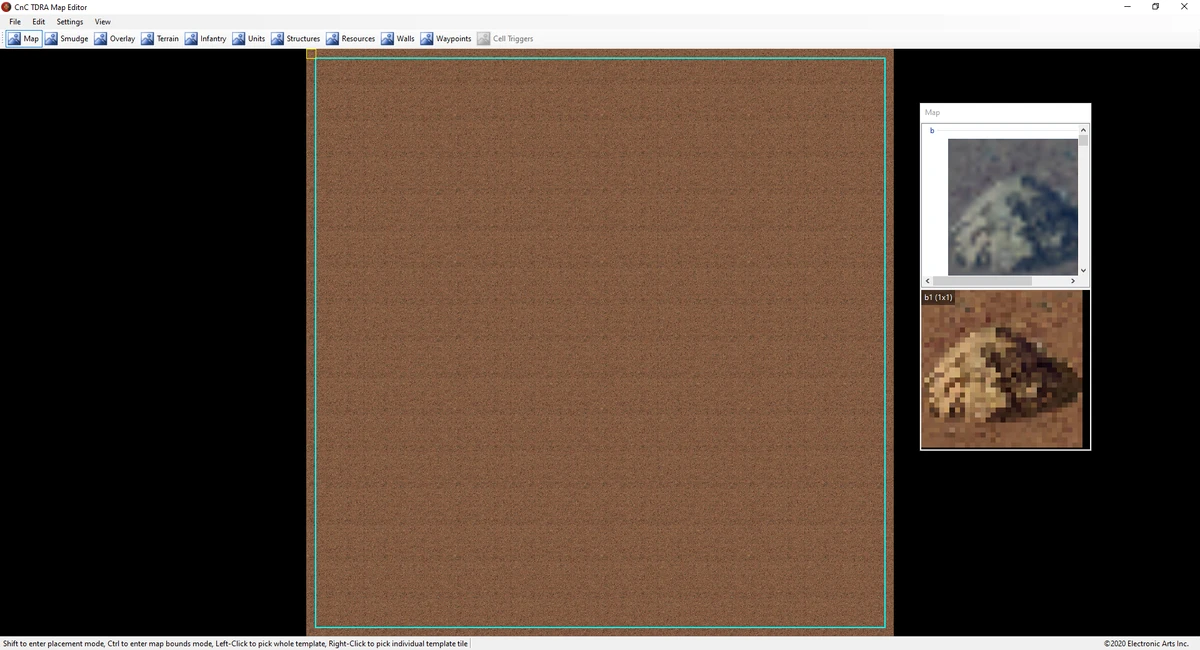Switch to the Resources tool
The height and width of the screenshot is (650, 1200).
[350, 38]
